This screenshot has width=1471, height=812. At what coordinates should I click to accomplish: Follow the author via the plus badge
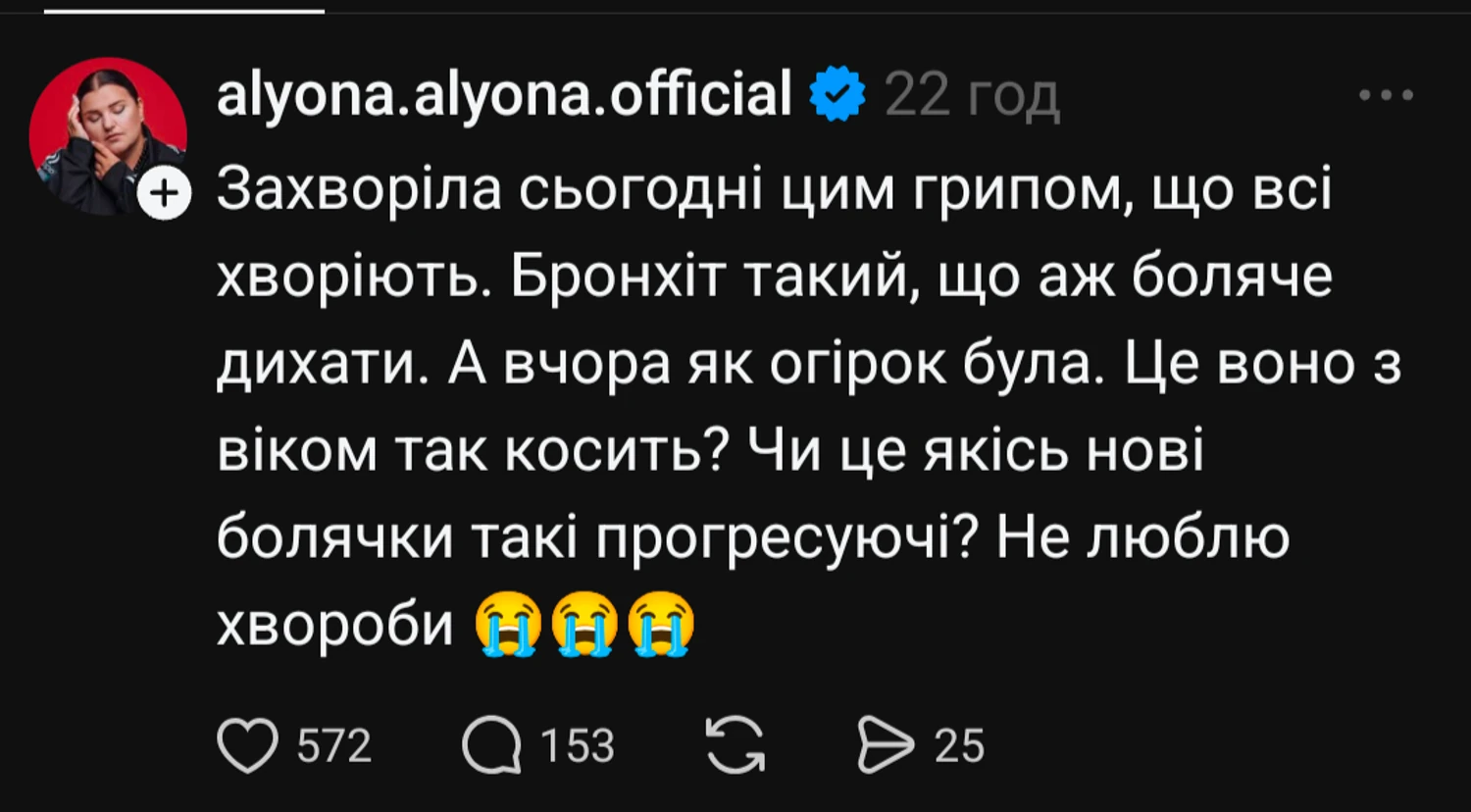point(163,194)
